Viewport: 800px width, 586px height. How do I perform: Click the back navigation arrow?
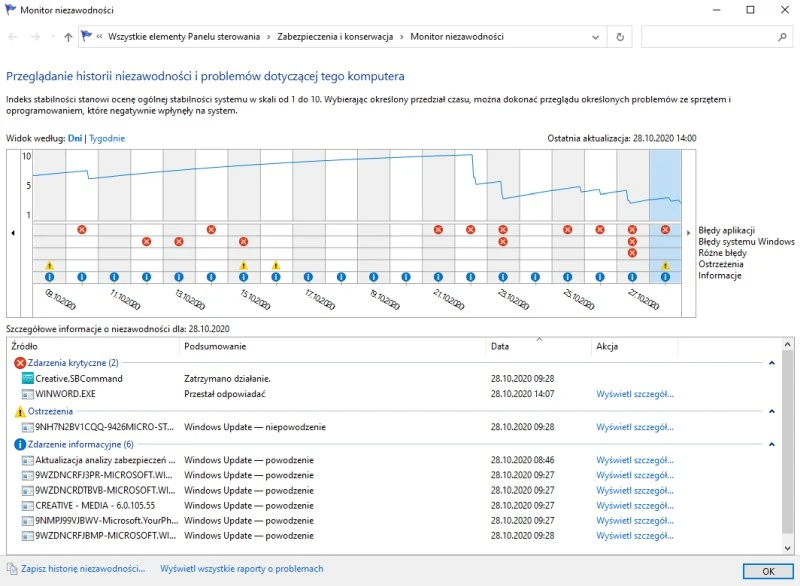point(14,37)
